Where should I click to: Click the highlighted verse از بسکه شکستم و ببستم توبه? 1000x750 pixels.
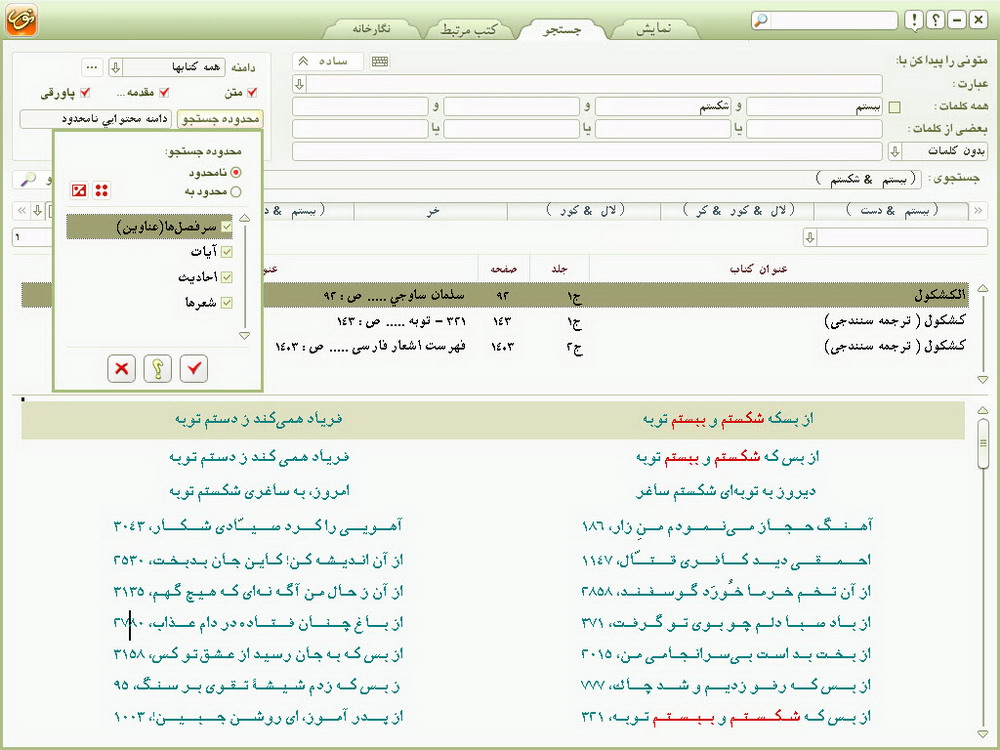728,419
